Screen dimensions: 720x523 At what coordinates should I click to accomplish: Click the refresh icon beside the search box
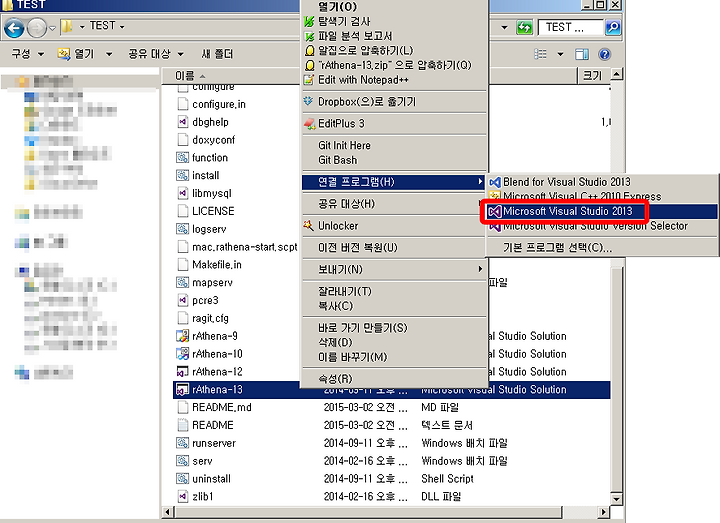(x=524, y=28)
